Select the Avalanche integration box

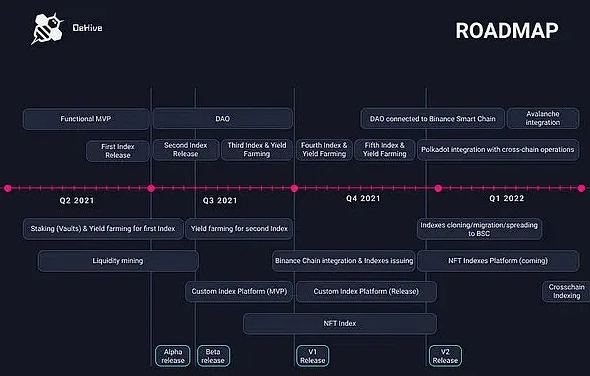tap(543, 118)
